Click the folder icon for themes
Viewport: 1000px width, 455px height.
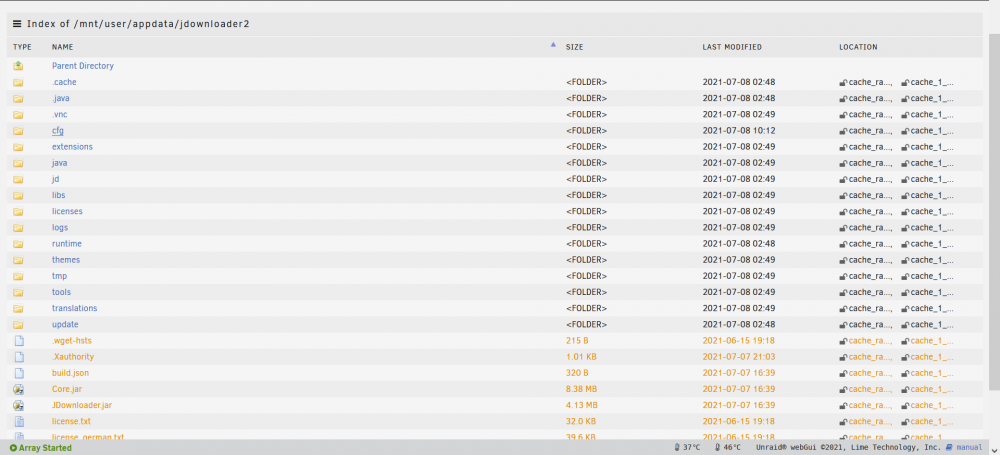tap(18, 260)
